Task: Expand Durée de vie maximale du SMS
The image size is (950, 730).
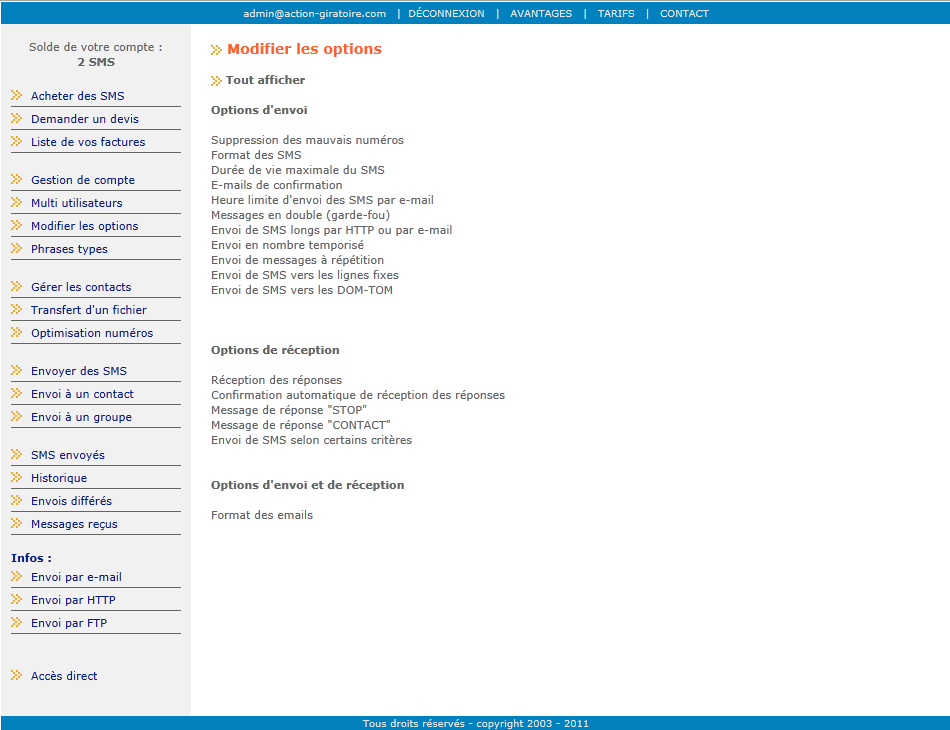Action: (x=297, y=170)
